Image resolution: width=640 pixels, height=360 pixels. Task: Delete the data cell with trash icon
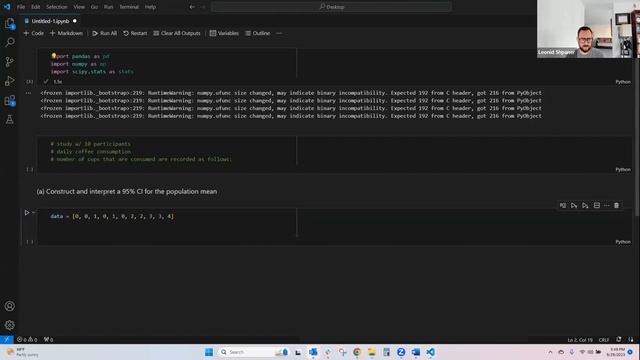tap(616, 205)
